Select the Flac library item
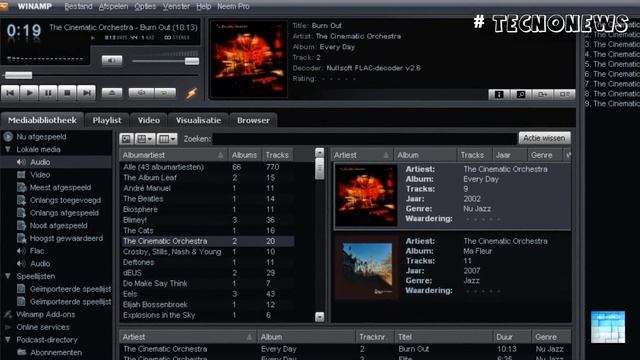Screen dimensions: 640x360 pos(37,251)
